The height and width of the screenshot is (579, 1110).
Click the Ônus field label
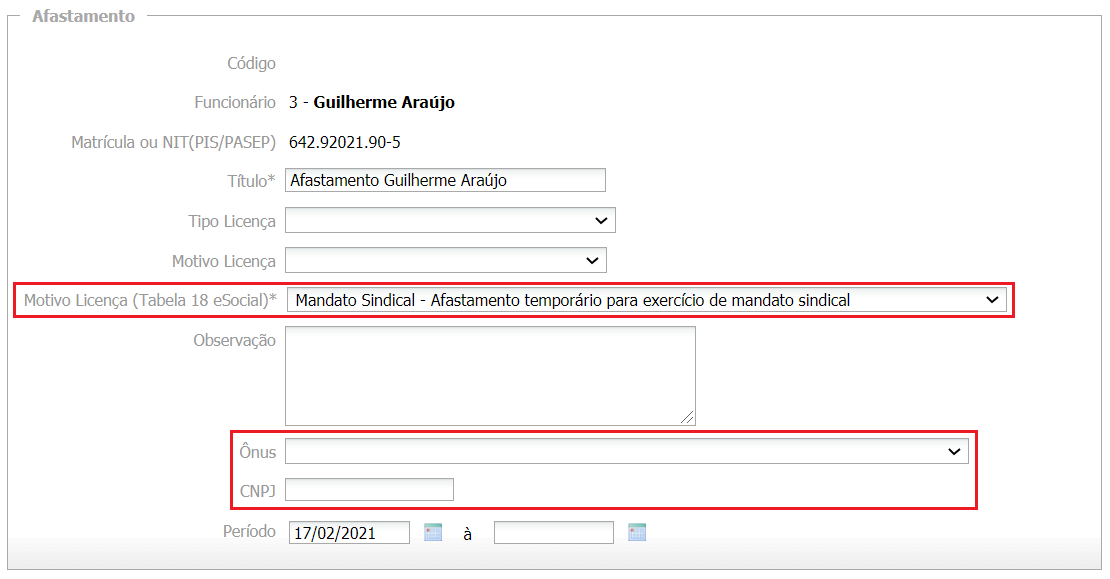tap(257, 452)
